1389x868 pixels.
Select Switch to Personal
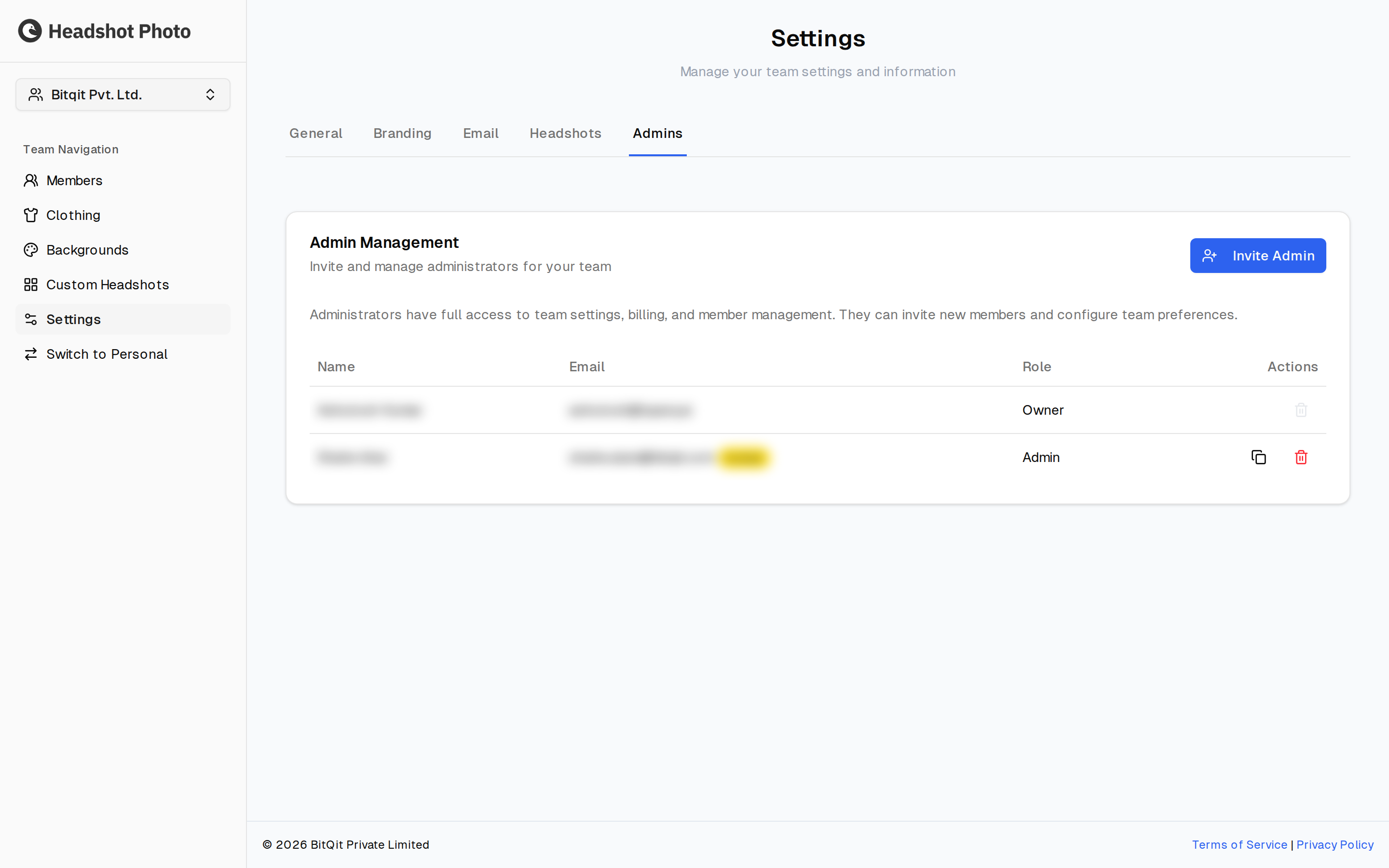coord(123,354)
